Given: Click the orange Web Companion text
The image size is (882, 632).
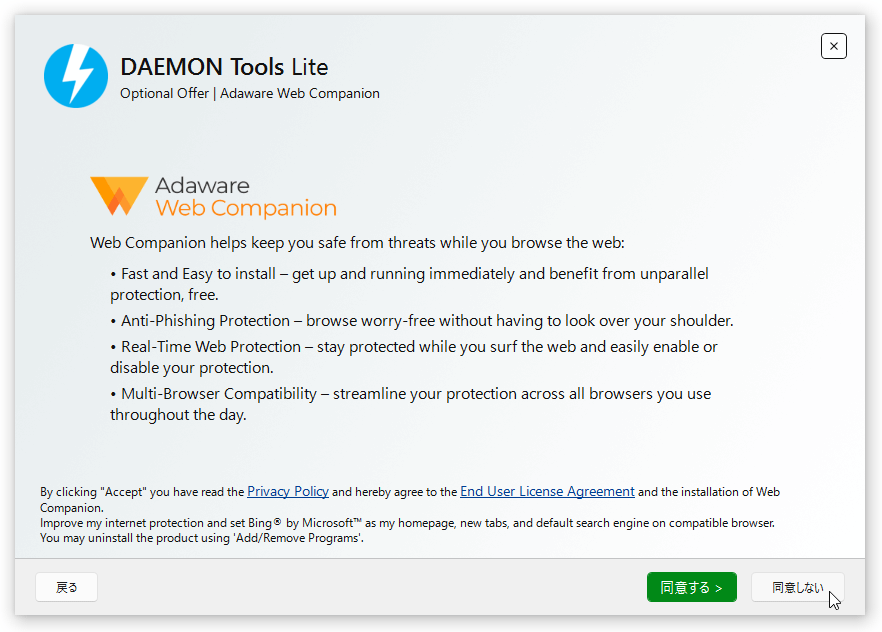Looking at the screenshot, I should click(x=246, y=209).
